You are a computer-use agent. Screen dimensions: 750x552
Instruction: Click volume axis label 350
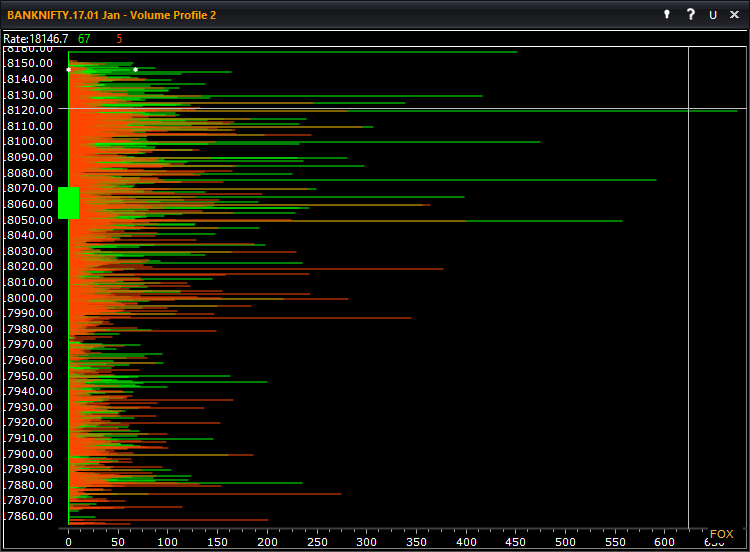click(x=416, y=542)
